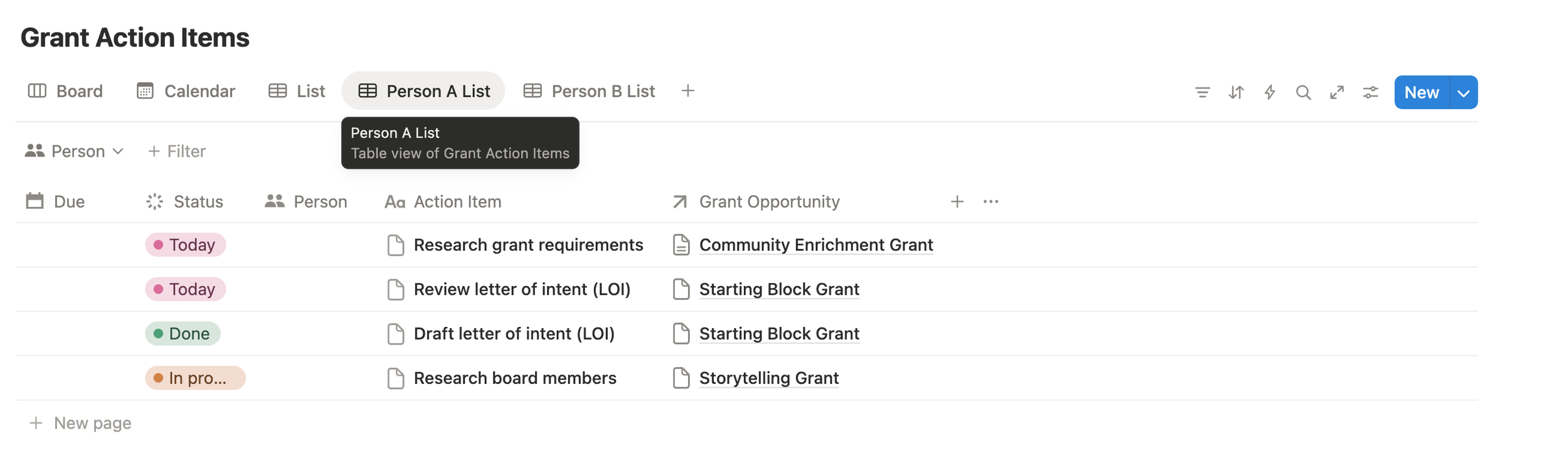This screenshot has height=463, width=1568.
Task: Open view settings sliders icon
Action: click(x=1370, y=92)
